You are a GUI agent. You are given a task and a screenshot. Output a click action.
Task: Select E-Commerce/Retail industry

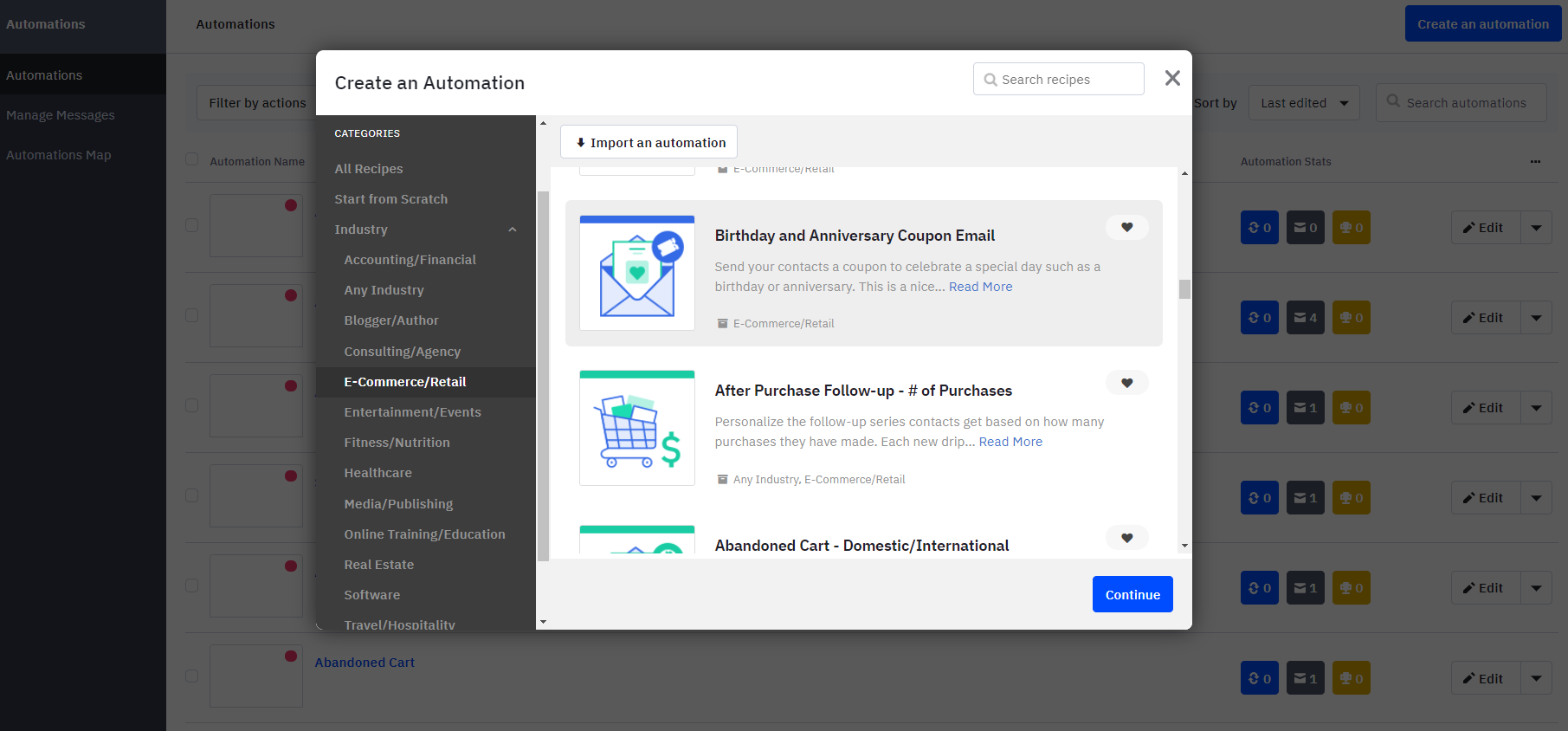point(405,382)
